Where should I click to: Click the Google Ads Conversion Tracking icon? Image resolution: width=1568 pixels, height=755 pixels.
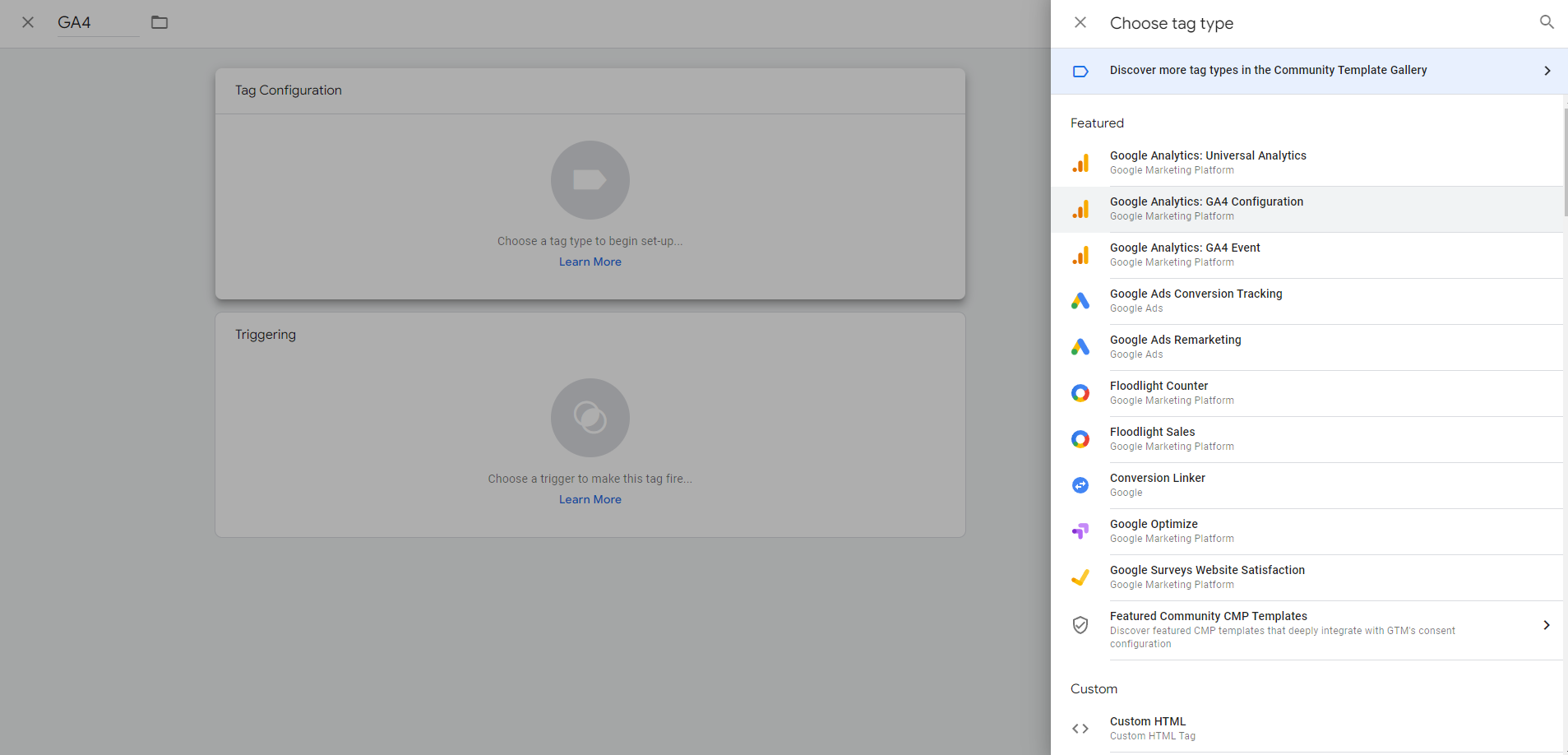tap(1080, 300)
